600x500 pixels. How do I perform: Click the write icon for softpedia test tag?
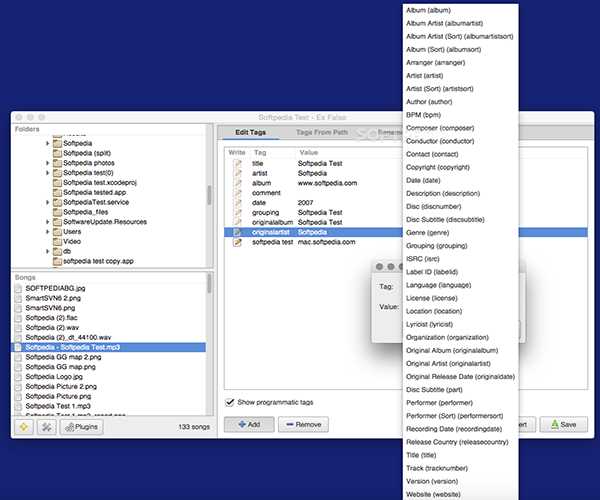click(237, 242)
